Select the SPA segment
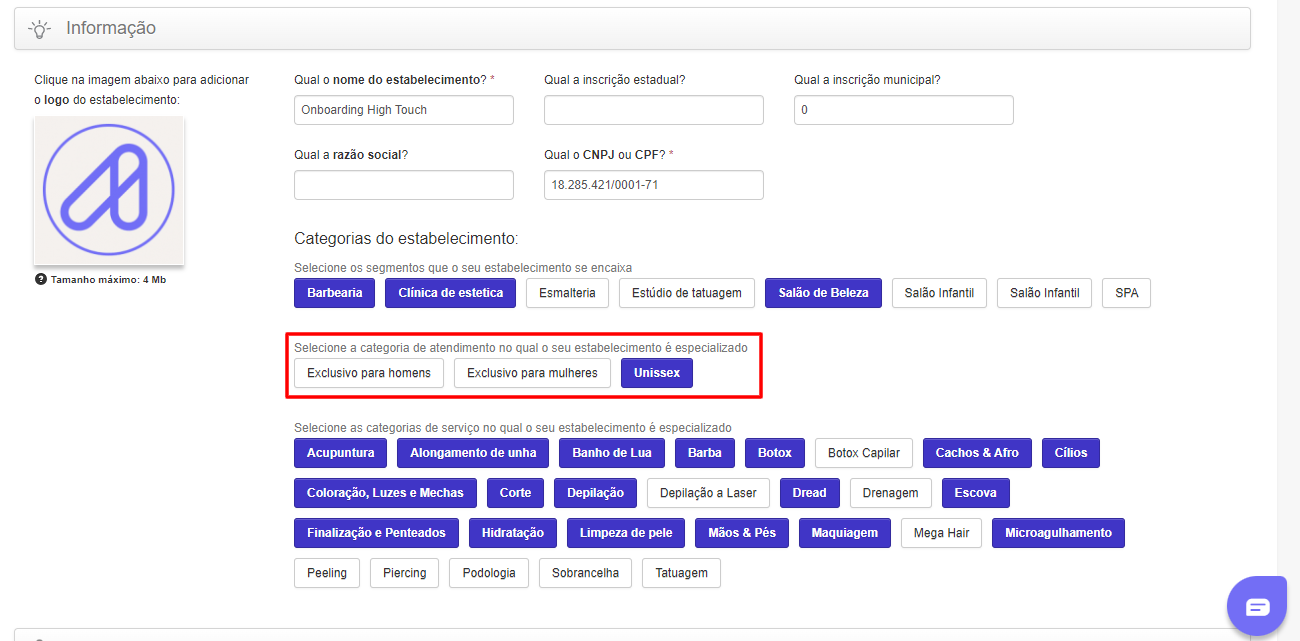Viewport: 1300px width, 641px height. click(x=1126, y=293)
